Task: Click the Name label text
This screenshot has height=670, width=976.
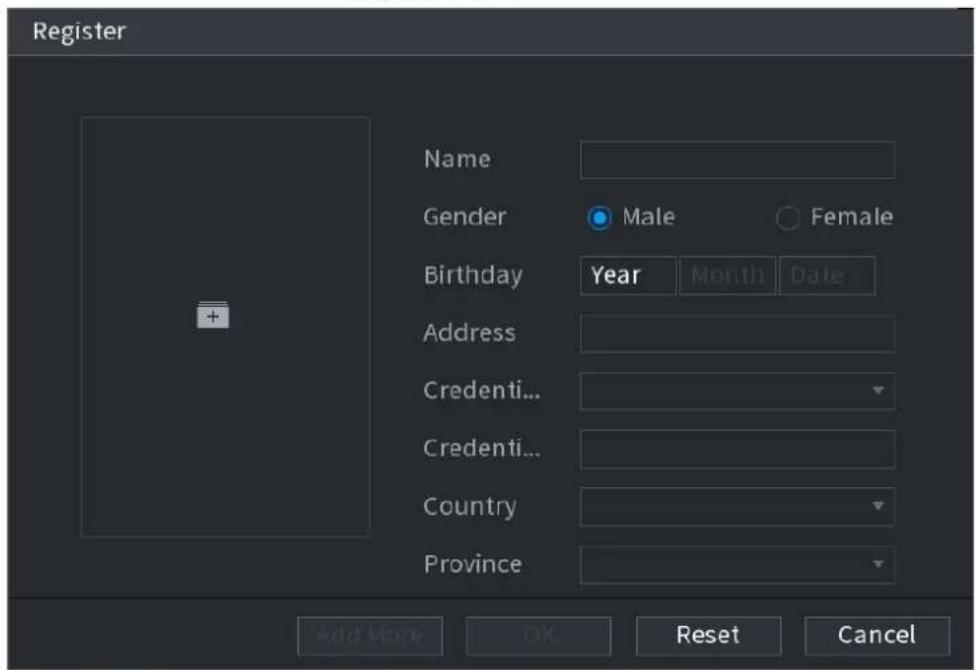Action: coord(458,159)
